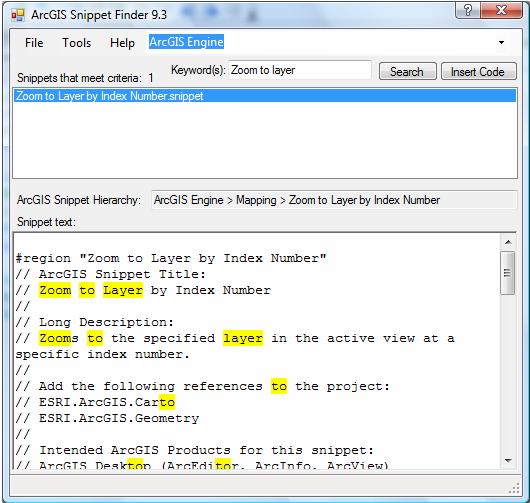Close the Snippet Finder window

coord(501,10)
